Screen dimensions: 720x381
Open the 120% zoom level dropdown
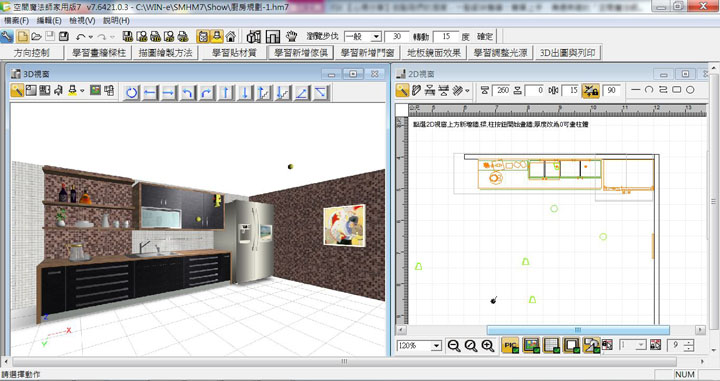coord(436,346)
